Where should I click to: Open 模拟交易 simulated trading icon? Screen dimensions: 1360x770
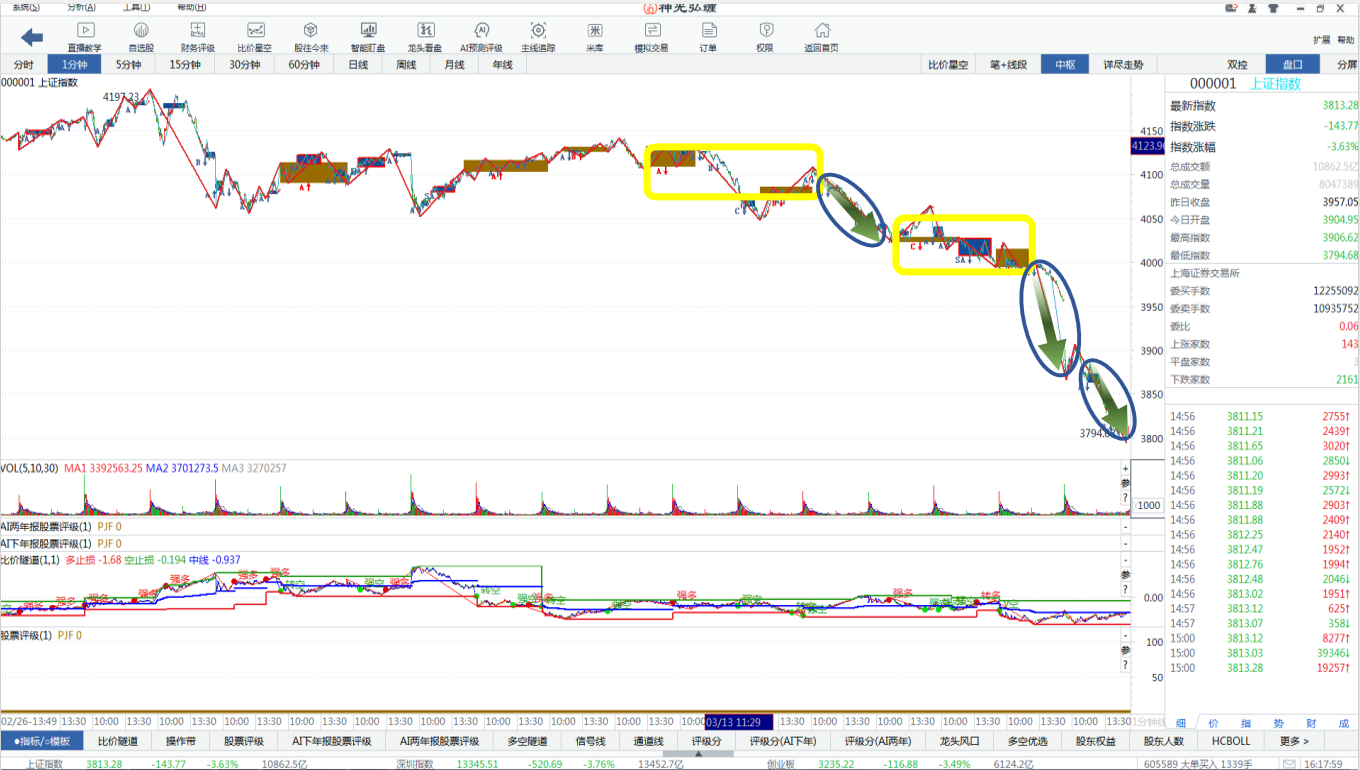[651, 37]
